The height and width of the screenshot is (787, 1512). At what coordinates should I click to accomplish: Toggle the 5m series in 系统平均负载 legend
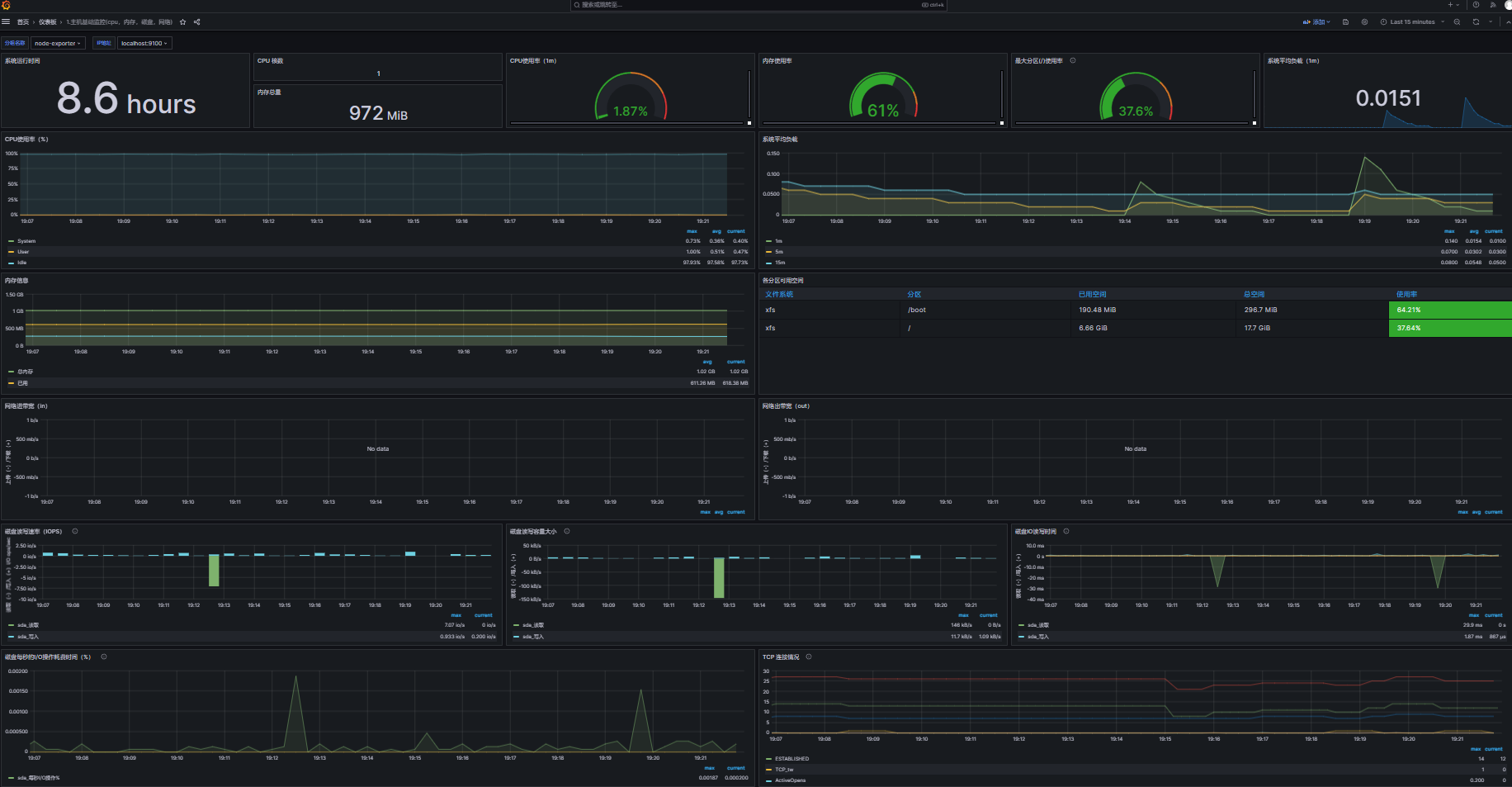pos(778,251)
